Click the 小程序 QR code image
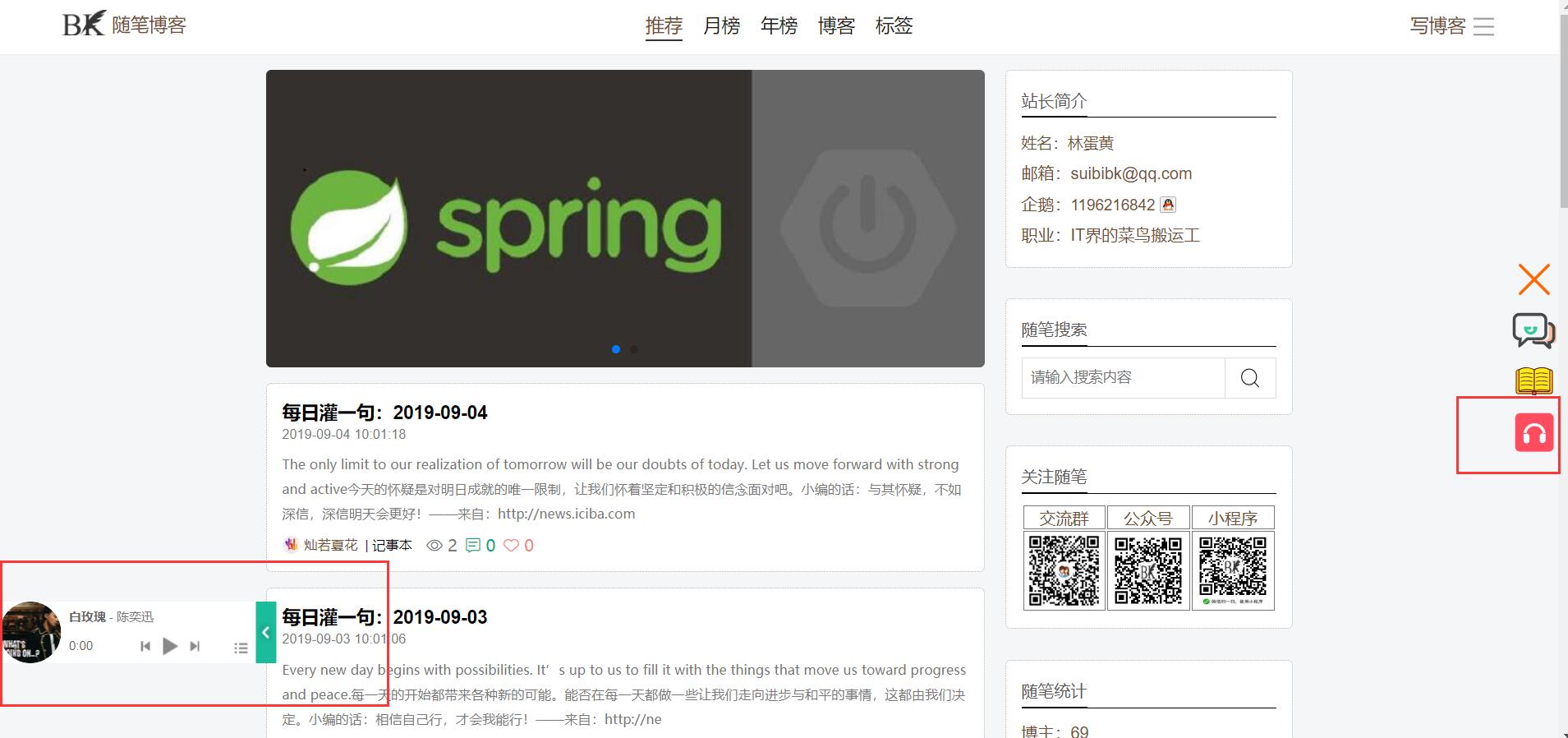The image size is (1568, 738). pyautogui.click(x=1233, y=570)
